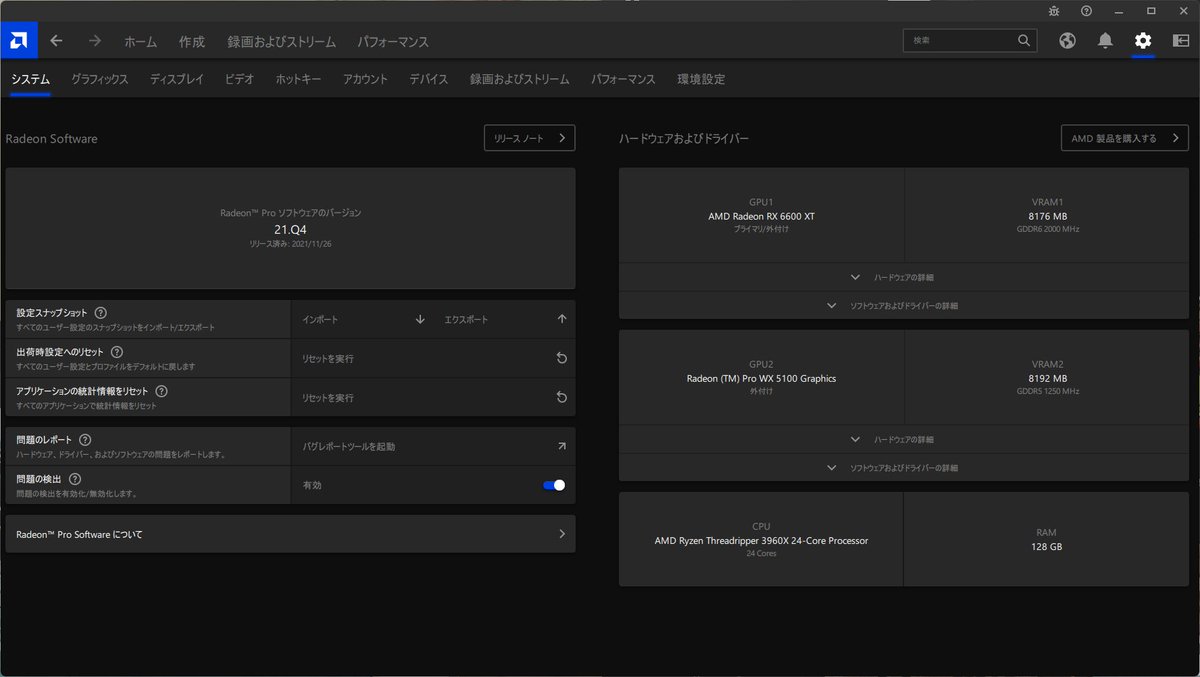
Task: Open the web browser globe icon
Action: click(1068, 41)
